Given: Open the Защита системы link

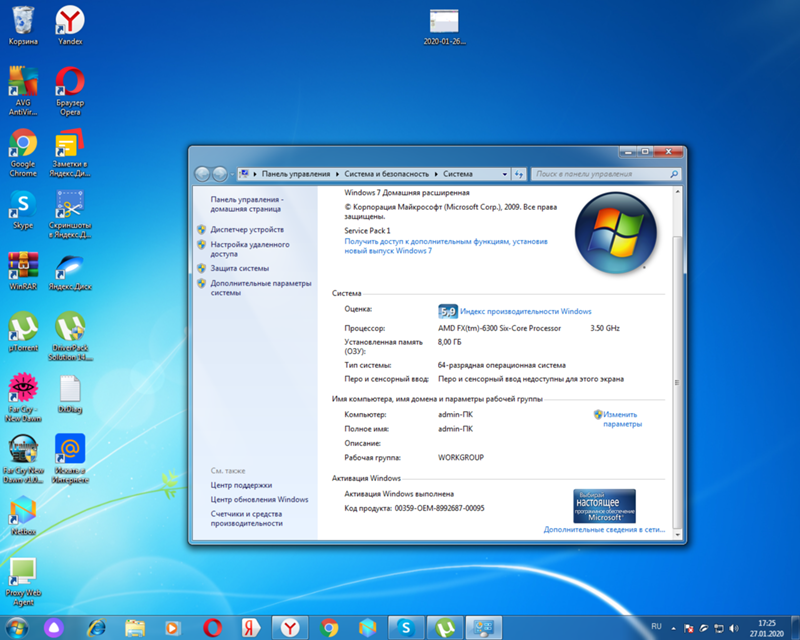Looking at the screenshot, I should (239, 268).
